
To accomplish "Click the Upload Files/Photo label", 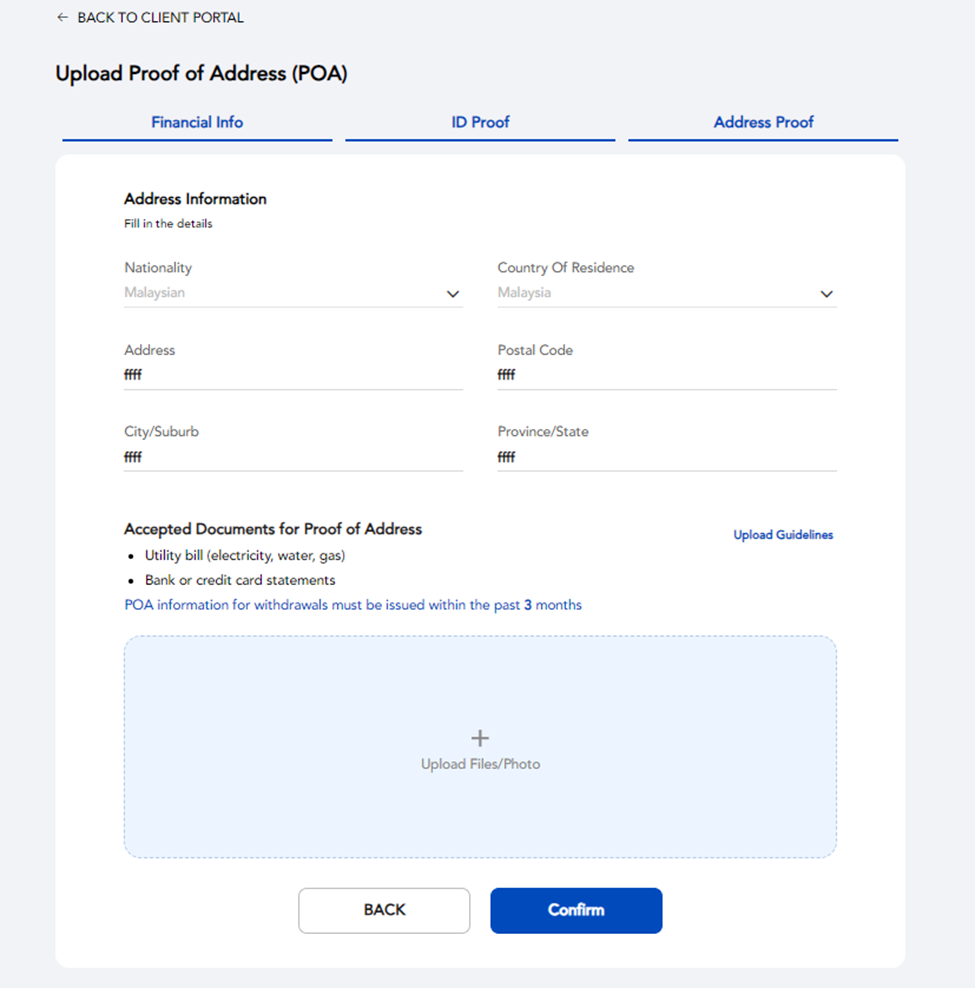I will tap(480, 764).
